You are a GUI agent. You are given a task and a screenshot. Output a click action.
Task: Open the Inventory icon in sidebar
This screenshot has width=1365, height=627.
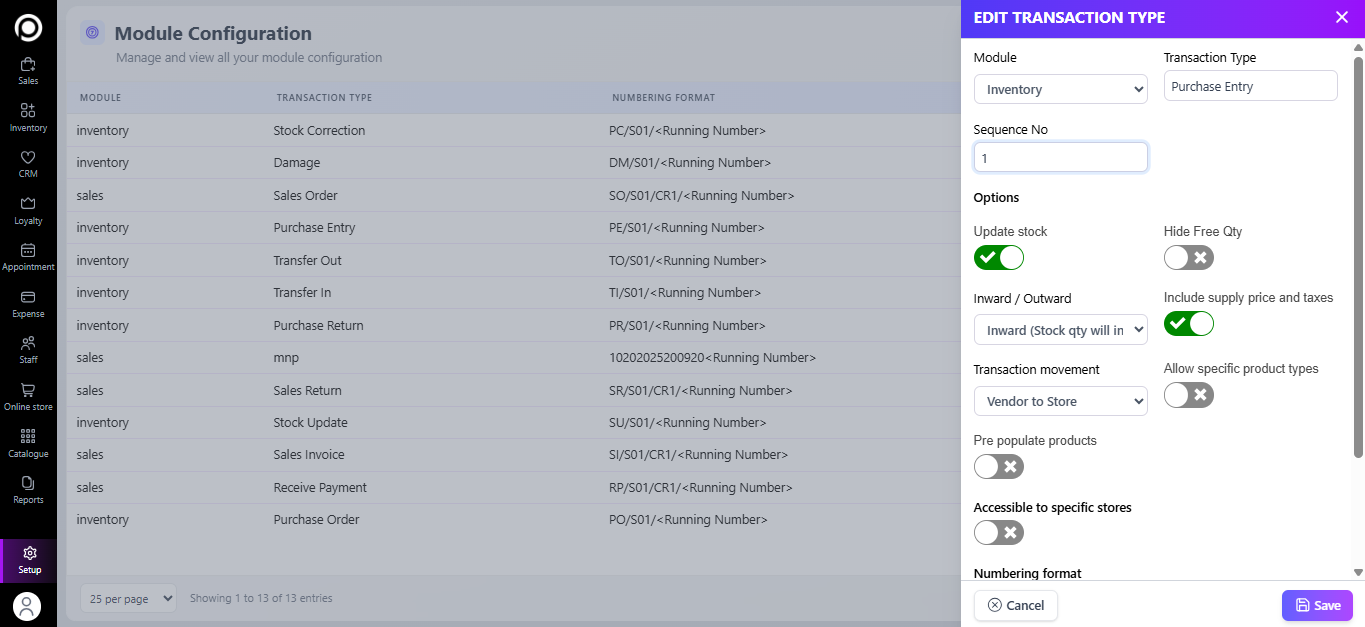click(28, 111)
